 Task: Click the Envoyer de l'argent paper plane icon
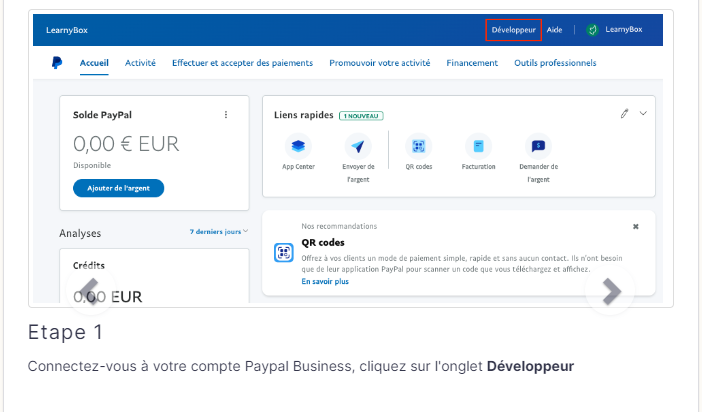pos(357,146)
